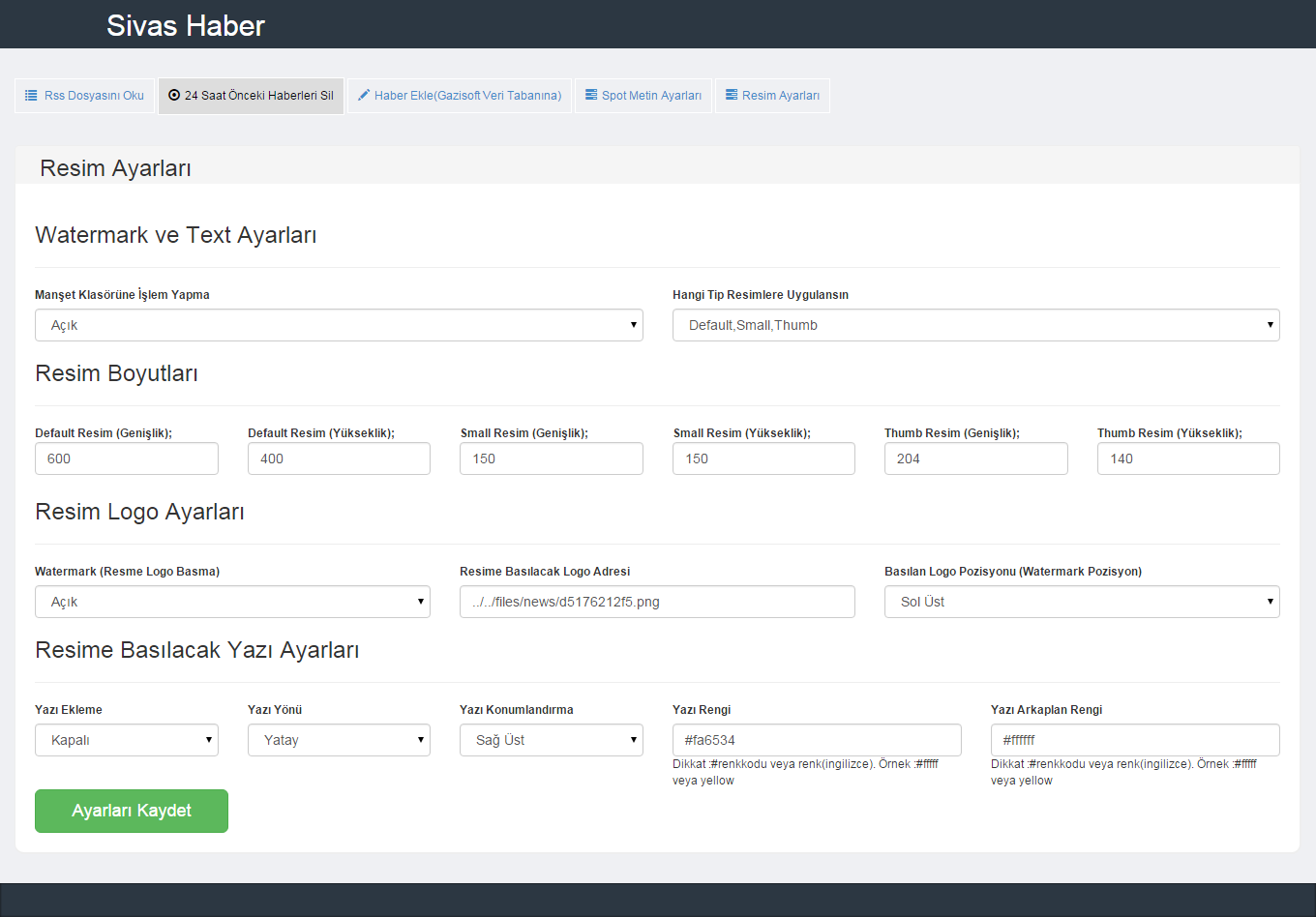Click Resime Basılacak Logo Adresi field

(x=657, y=602)
